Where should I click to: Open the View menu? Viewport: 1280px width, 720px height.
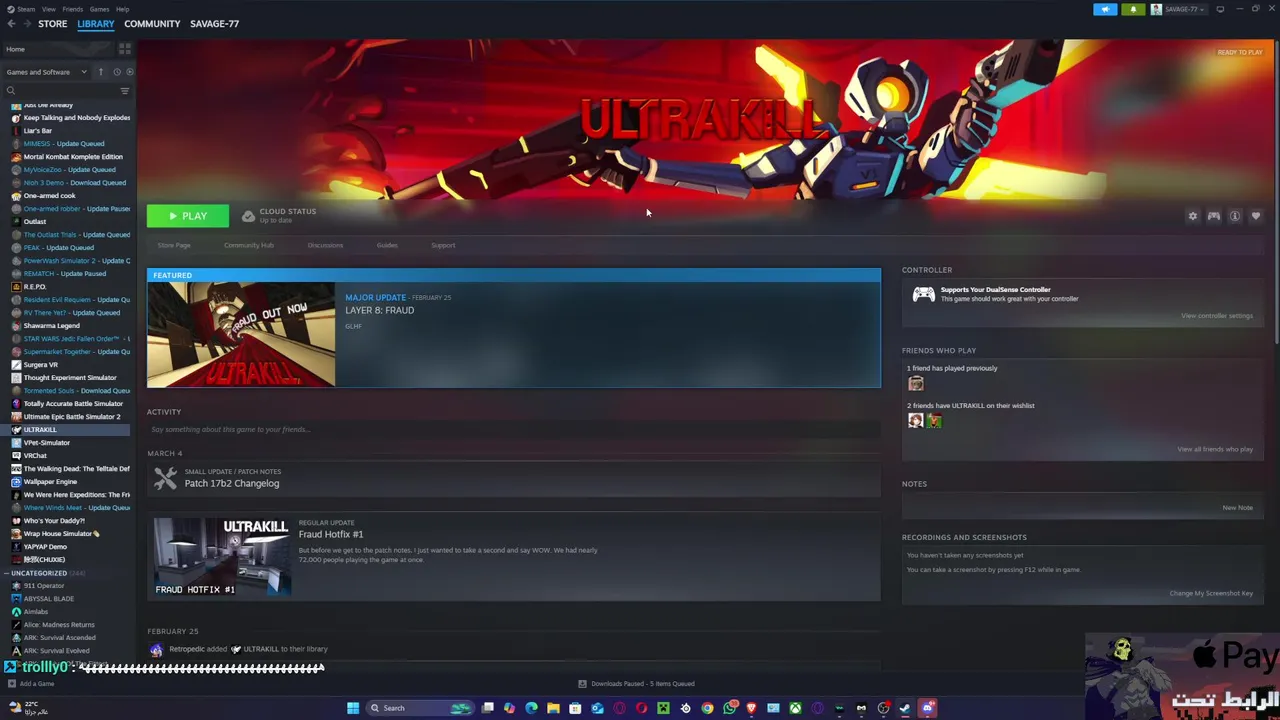[48, 9]
